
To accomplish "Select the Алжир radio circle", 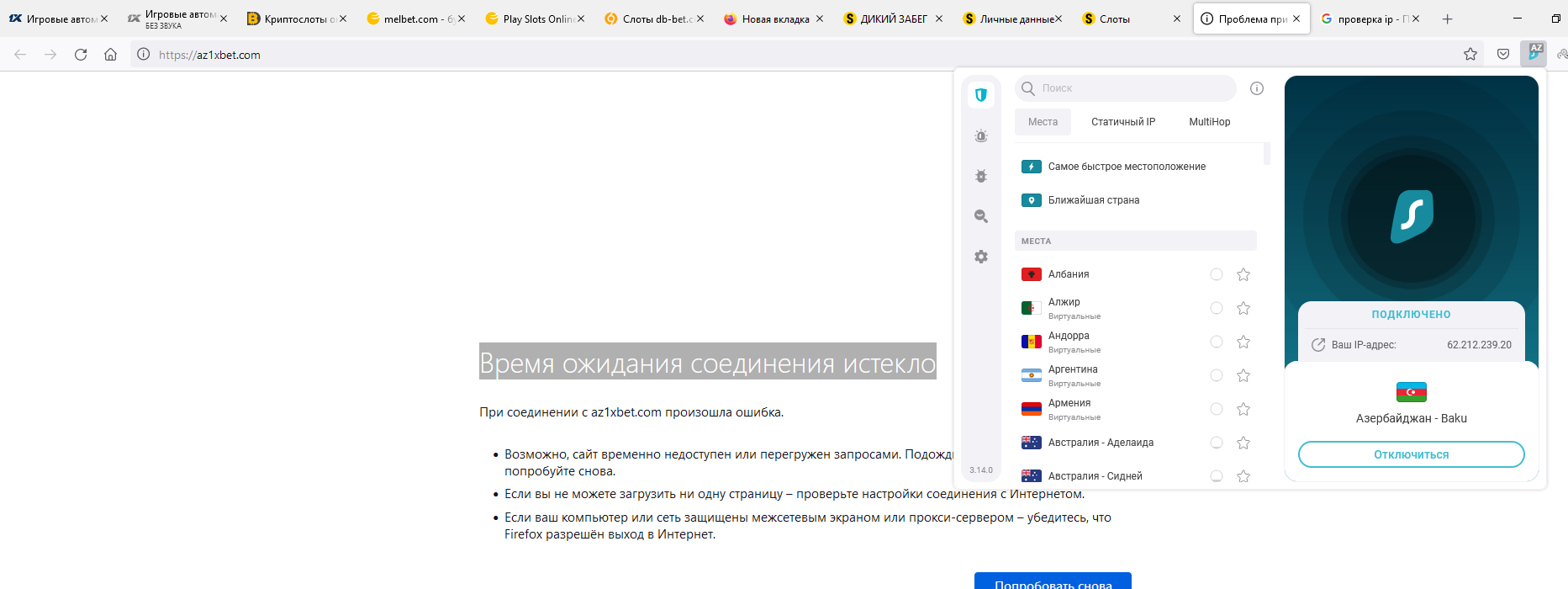I will [1217, 308].
